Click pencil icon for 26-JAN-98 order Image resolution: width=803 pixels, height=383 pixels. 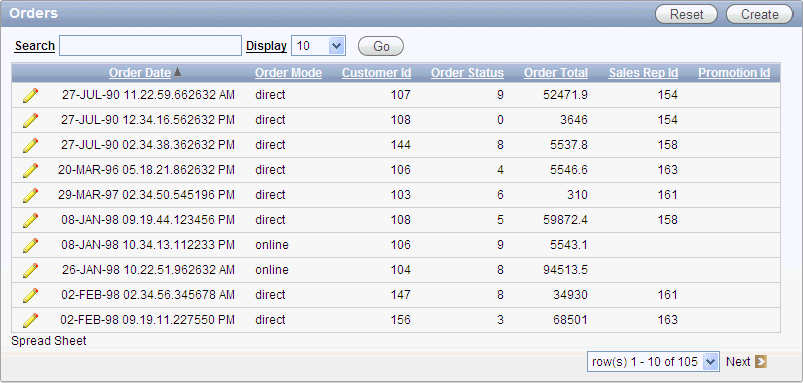pos(30,270)
